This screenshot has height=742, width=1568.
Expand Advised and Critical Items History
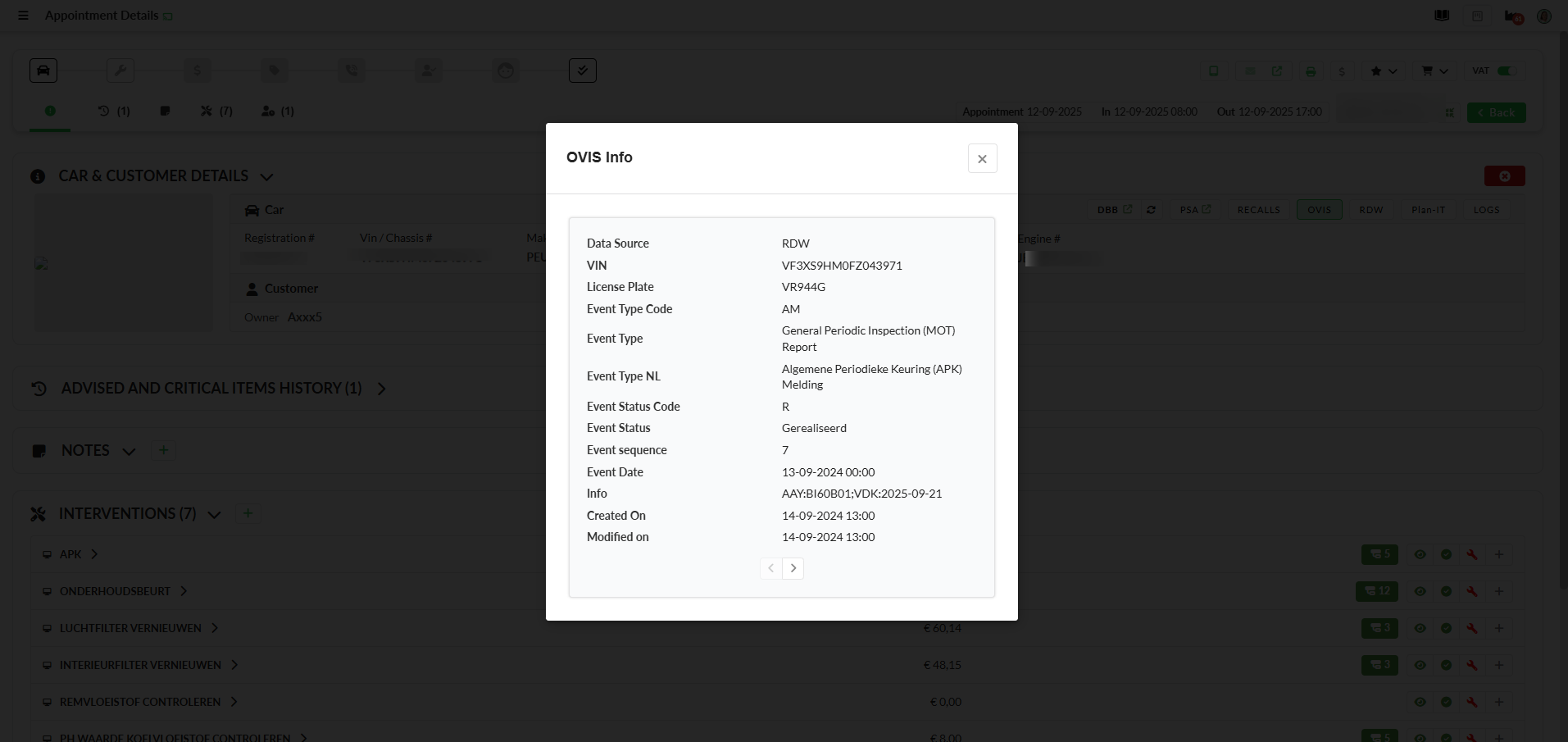[381, 389]
